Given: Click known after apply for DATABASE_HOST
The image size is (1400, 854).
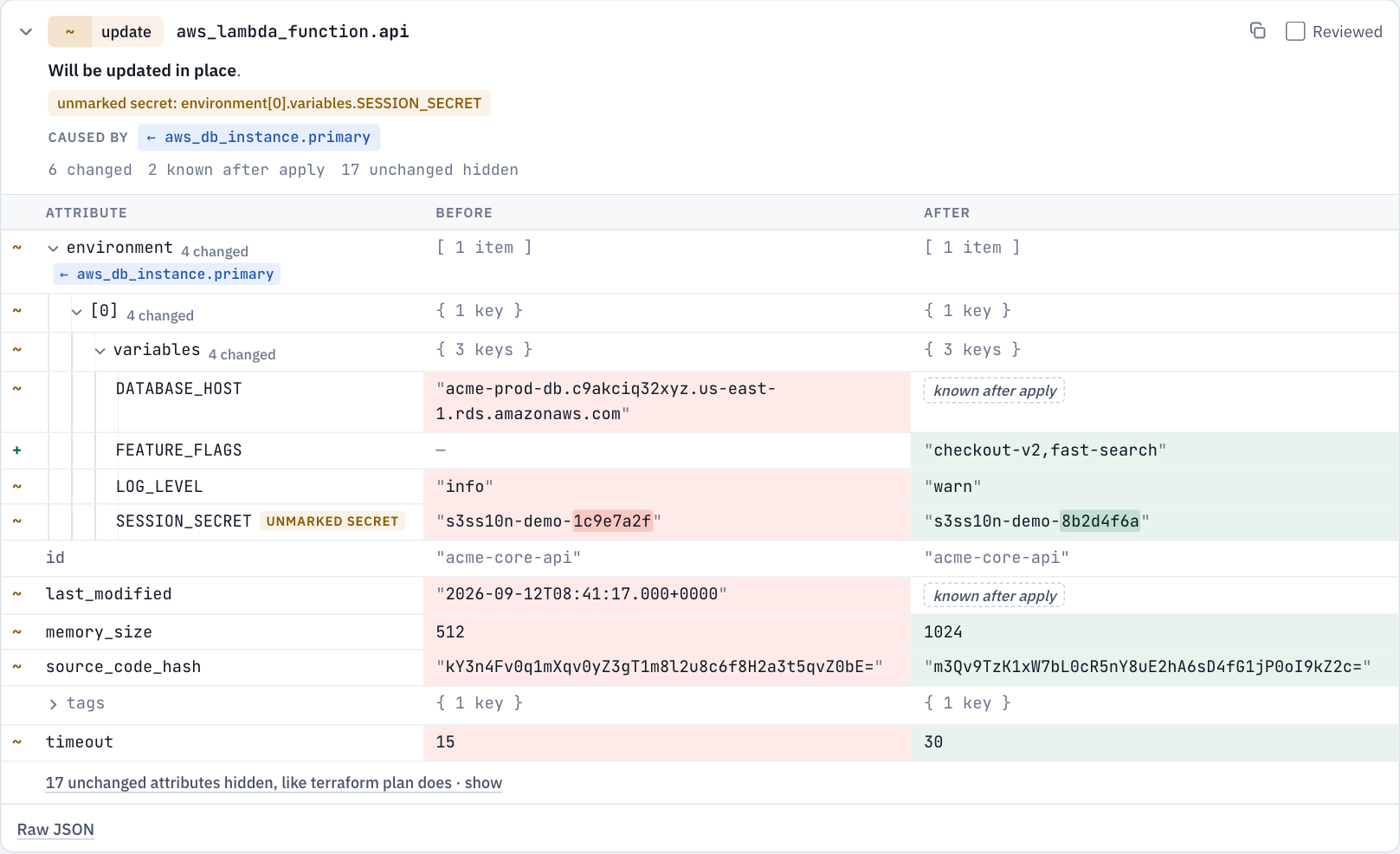Looking at the screenshot, I should [x=995, y=391].
